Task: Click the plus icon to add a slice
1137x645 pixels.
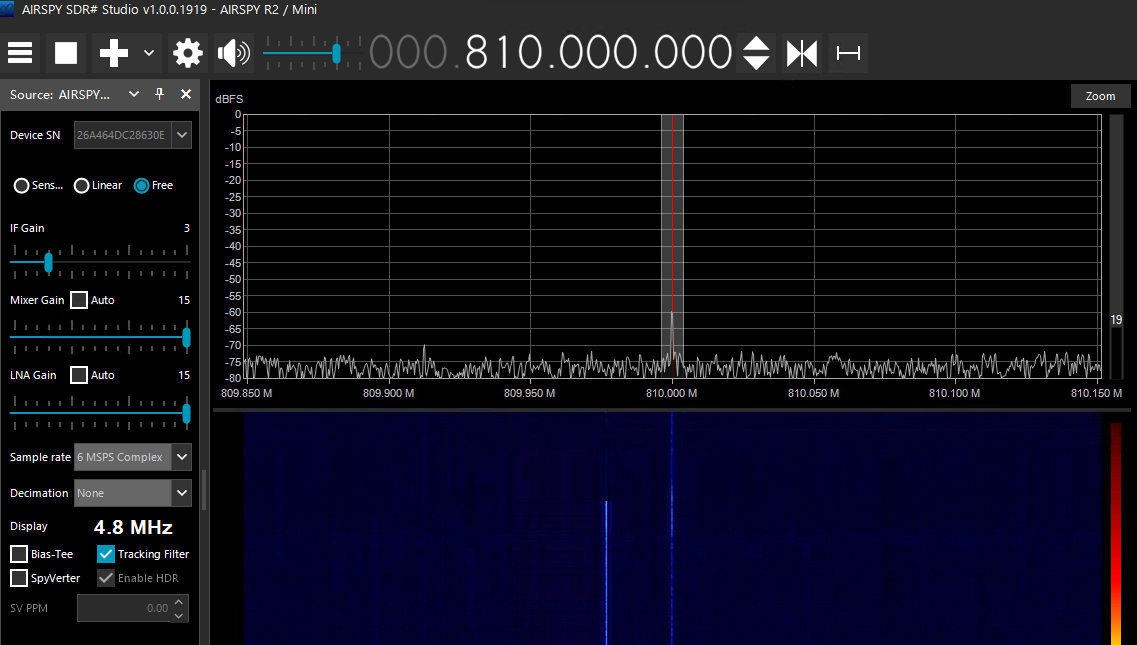Action: pyautogui.click(x=113, y=53)
